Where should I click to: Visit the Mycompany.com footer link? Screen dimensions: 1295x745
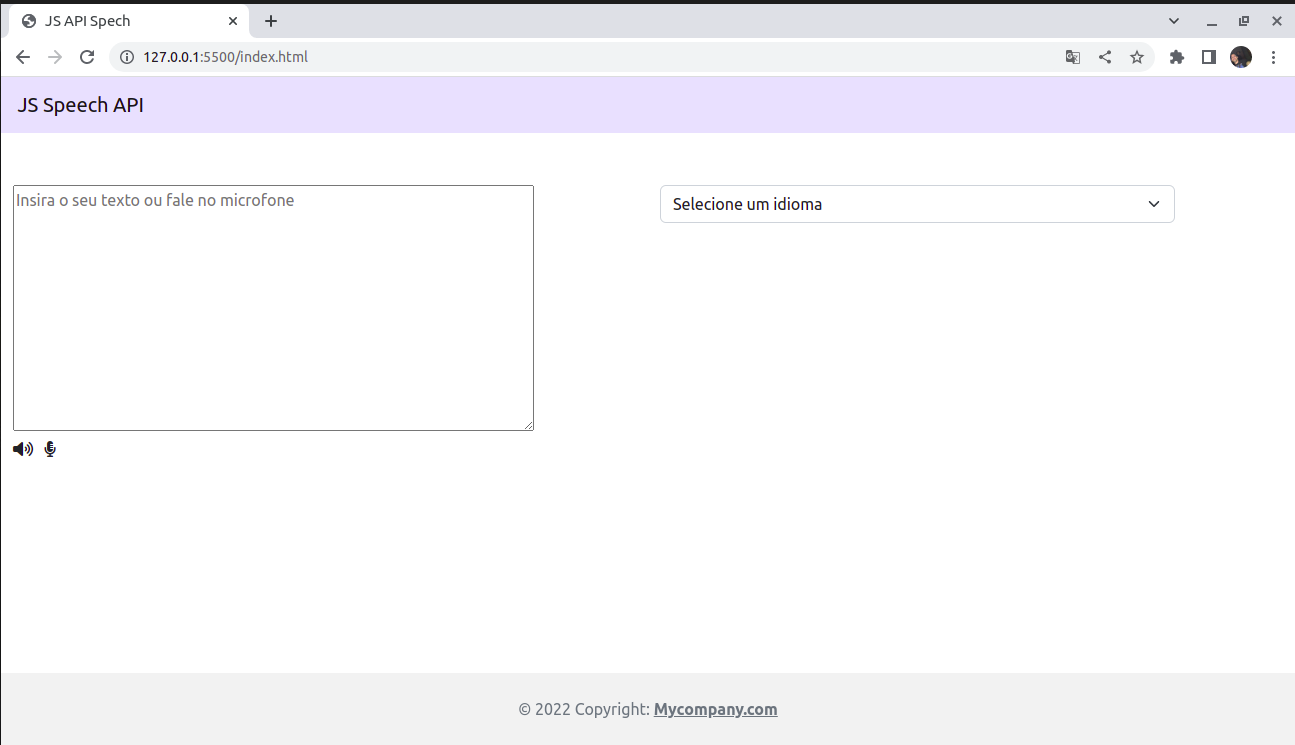click(715, 709)
